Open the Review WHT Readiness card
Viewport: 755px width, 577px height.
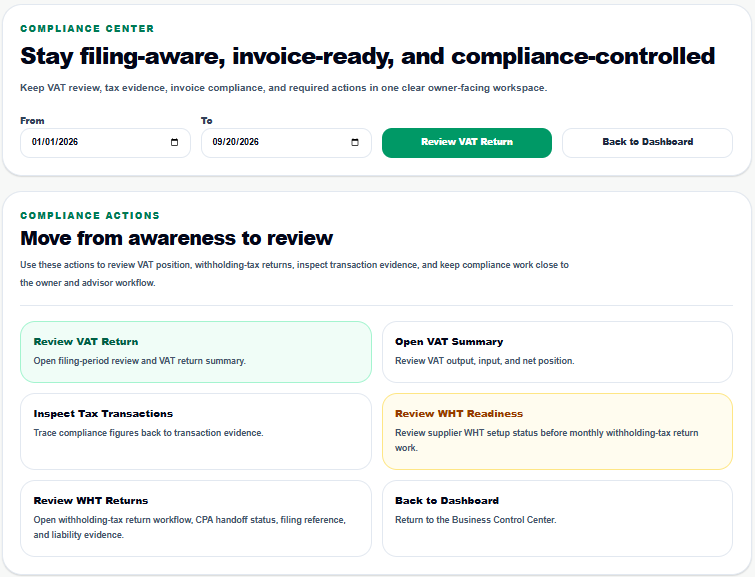click(x=557, y=432)
